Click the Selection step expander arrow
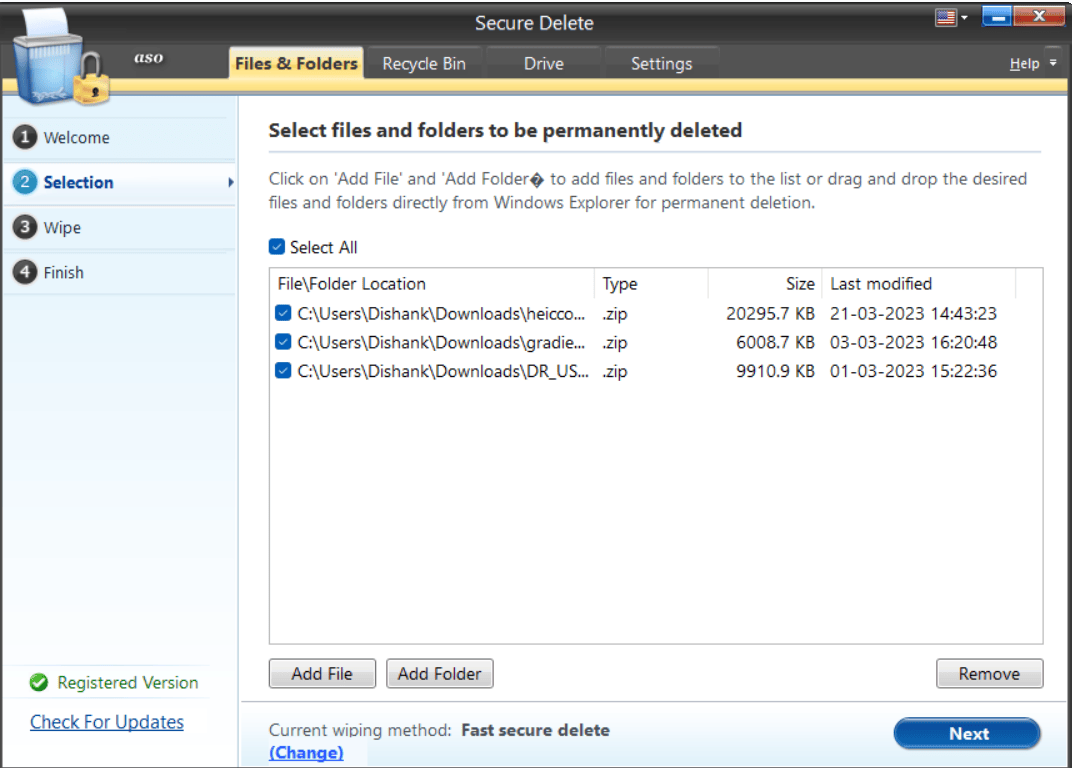1072x768 pixels. tap(229, 182)
